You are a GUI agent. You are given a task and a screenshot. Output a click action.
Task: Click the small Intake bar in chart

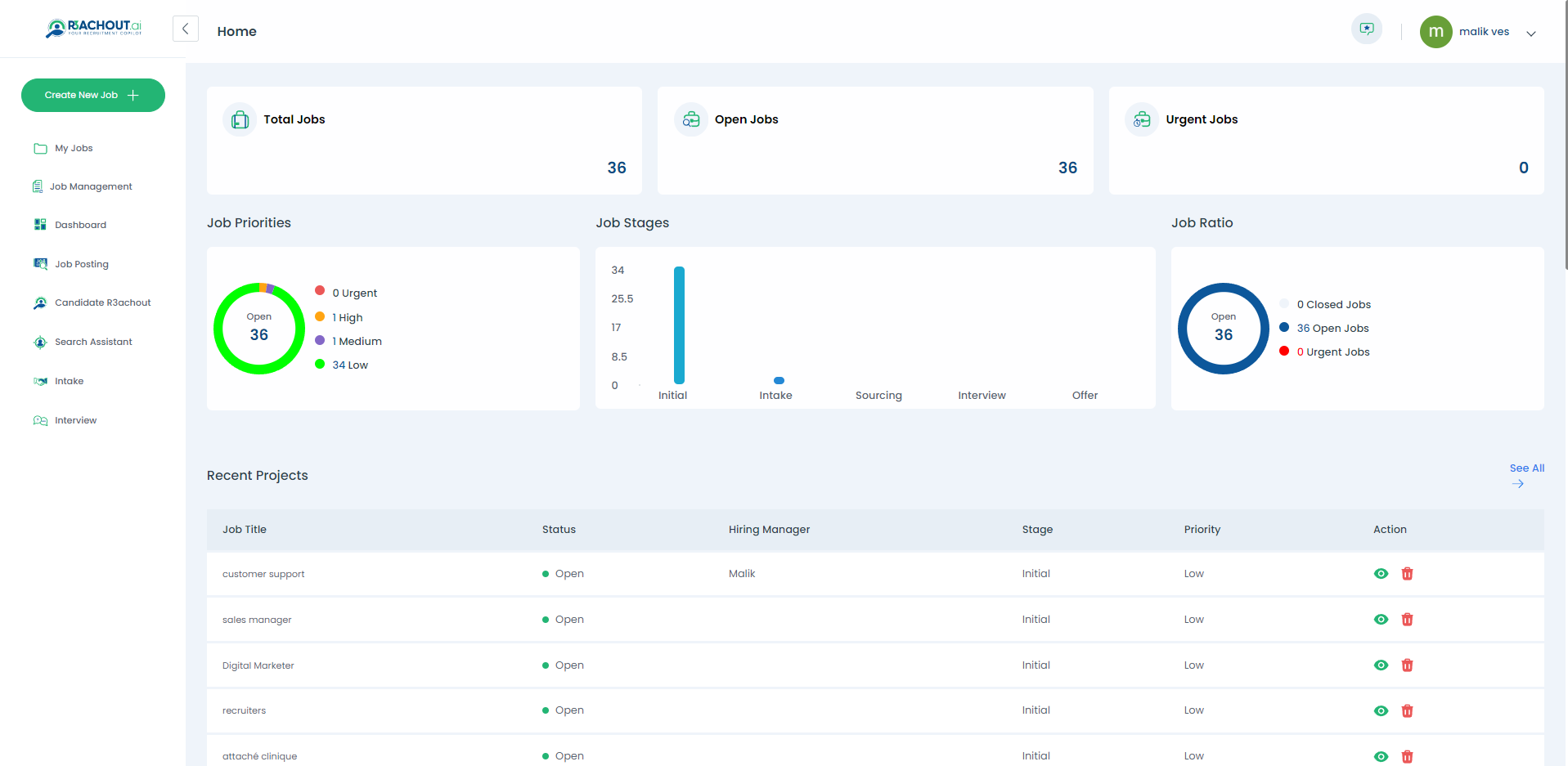780,380
